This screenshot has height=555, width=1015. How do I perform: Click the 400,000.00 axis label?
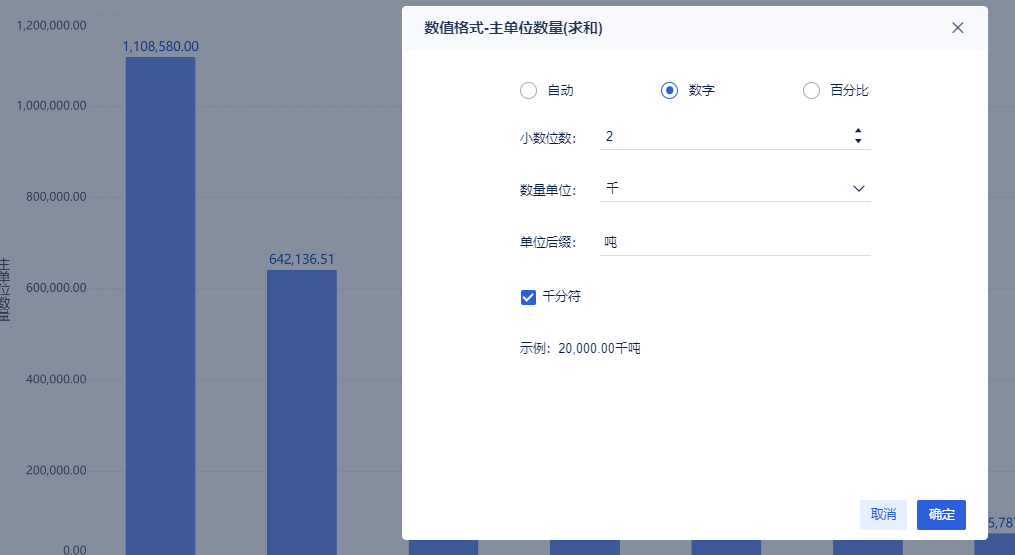tap(56, 379)
